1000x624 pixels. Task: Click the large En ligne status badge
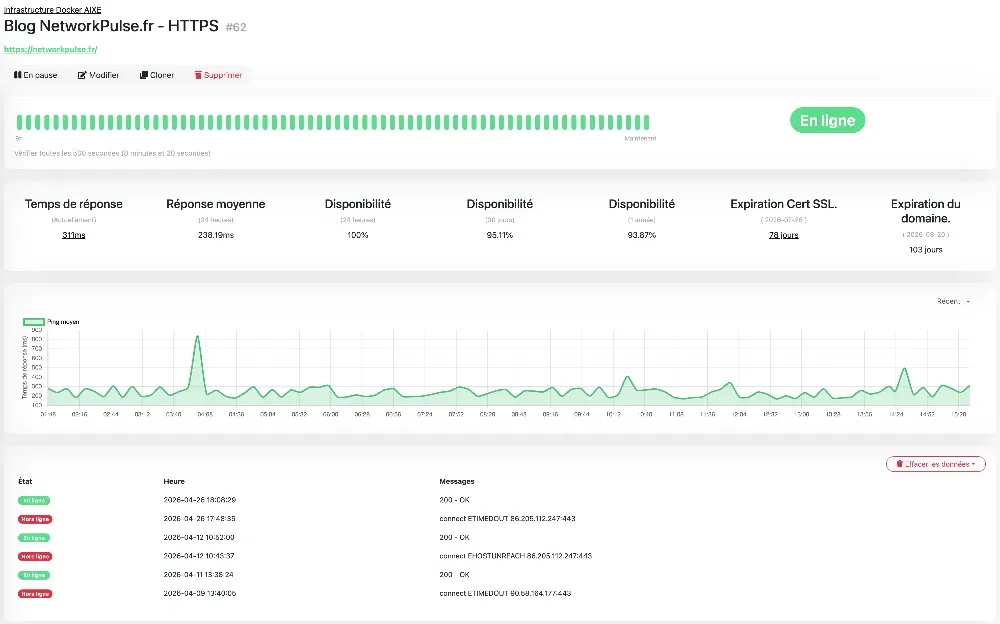pyautogui.click(x=827, y=120)
